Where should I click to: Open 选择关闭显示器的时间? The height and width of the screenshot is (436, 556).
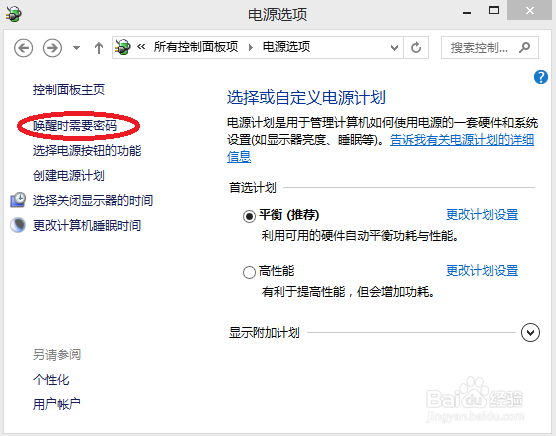pyautogui.click(x=93, y=200)
